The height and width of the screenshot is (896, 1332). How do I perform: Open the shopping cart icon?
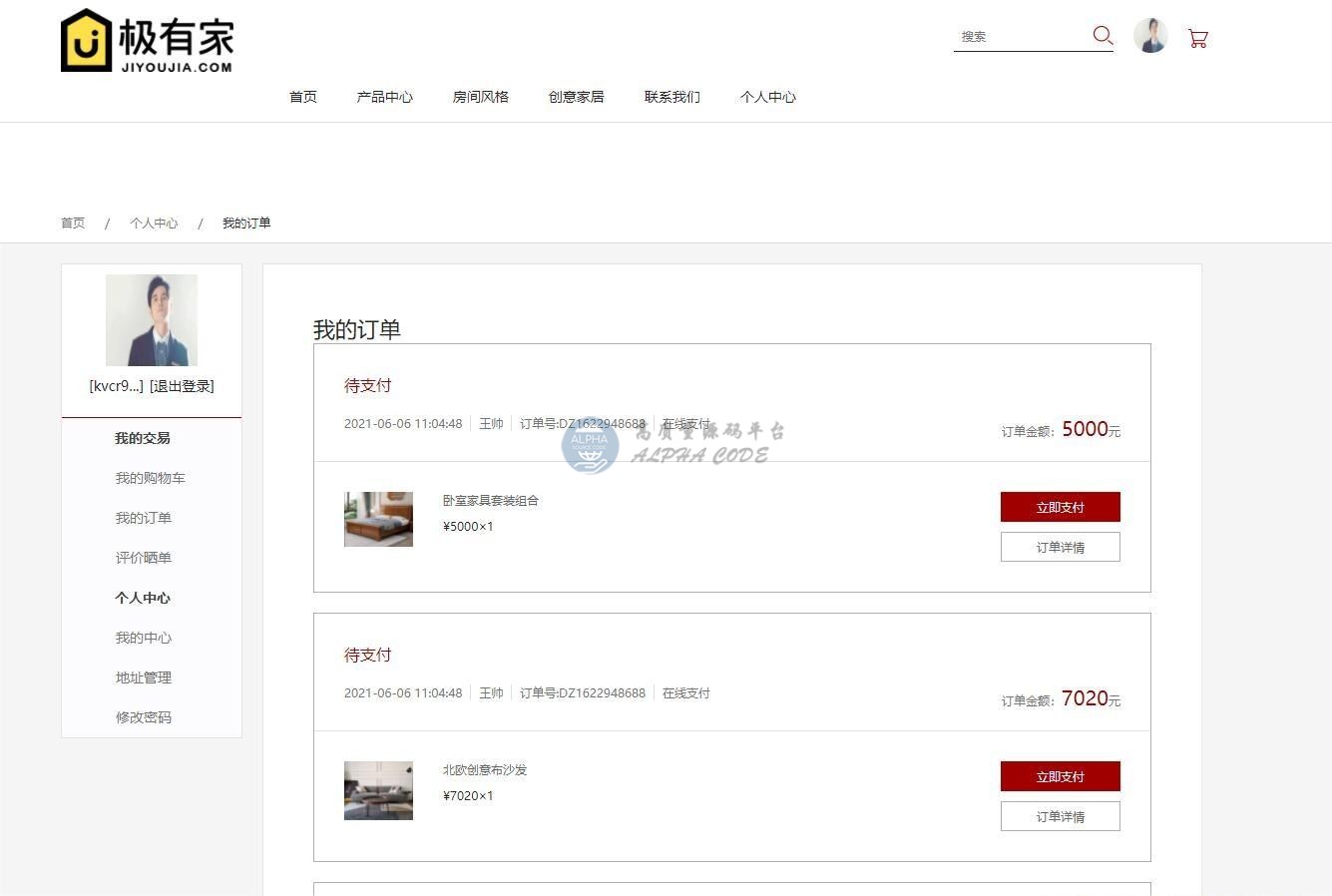point(1197,38)
